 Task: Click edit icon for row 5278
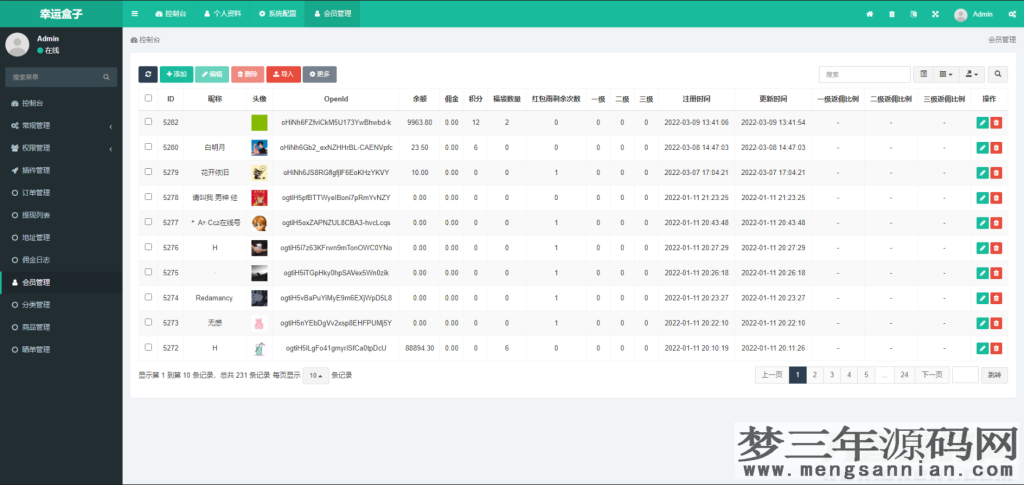pos(982,198)
